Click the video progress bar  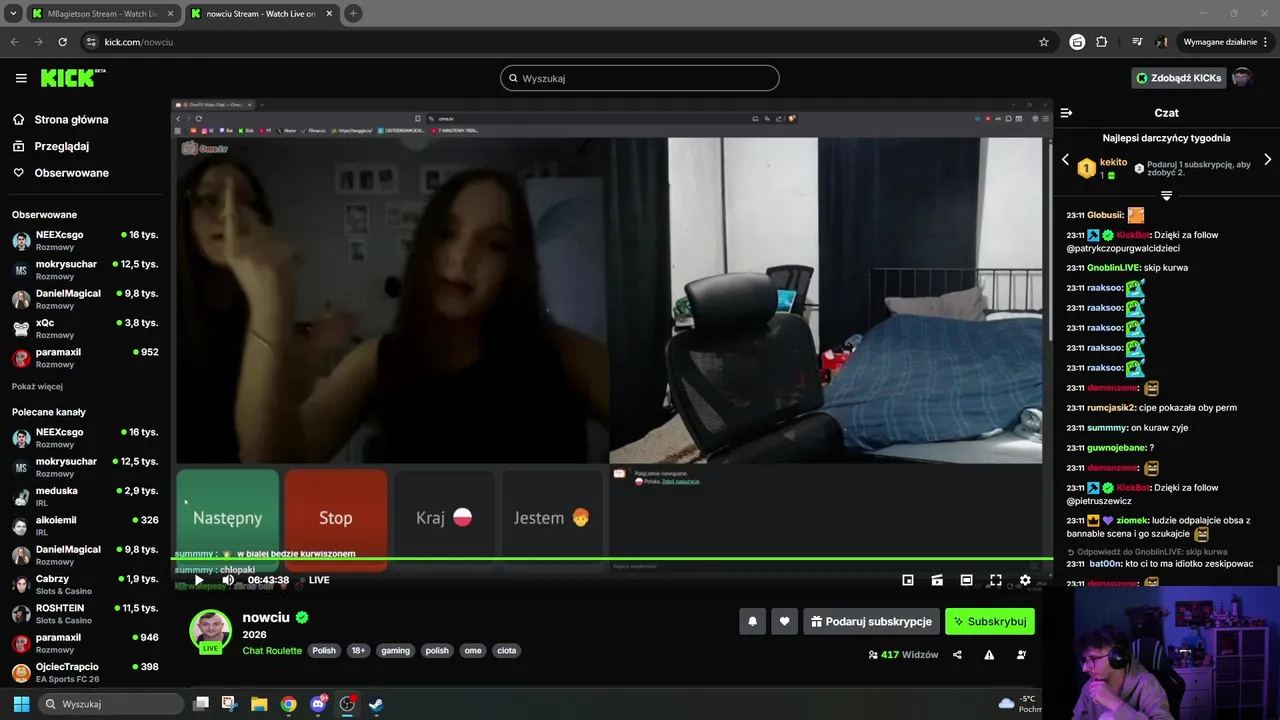tap(612, 559)
